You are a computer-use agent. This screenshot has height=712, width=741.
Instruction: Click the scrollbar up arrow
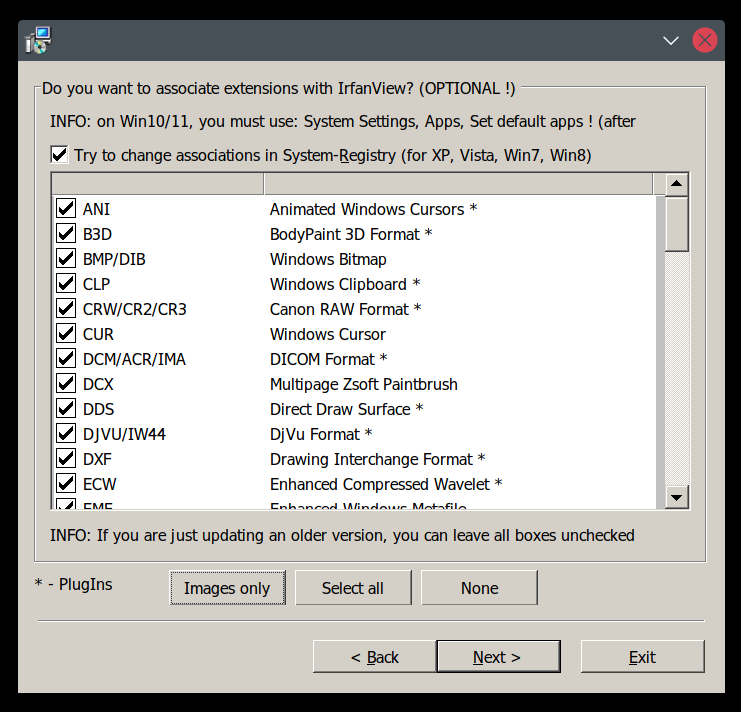point(677,184)
